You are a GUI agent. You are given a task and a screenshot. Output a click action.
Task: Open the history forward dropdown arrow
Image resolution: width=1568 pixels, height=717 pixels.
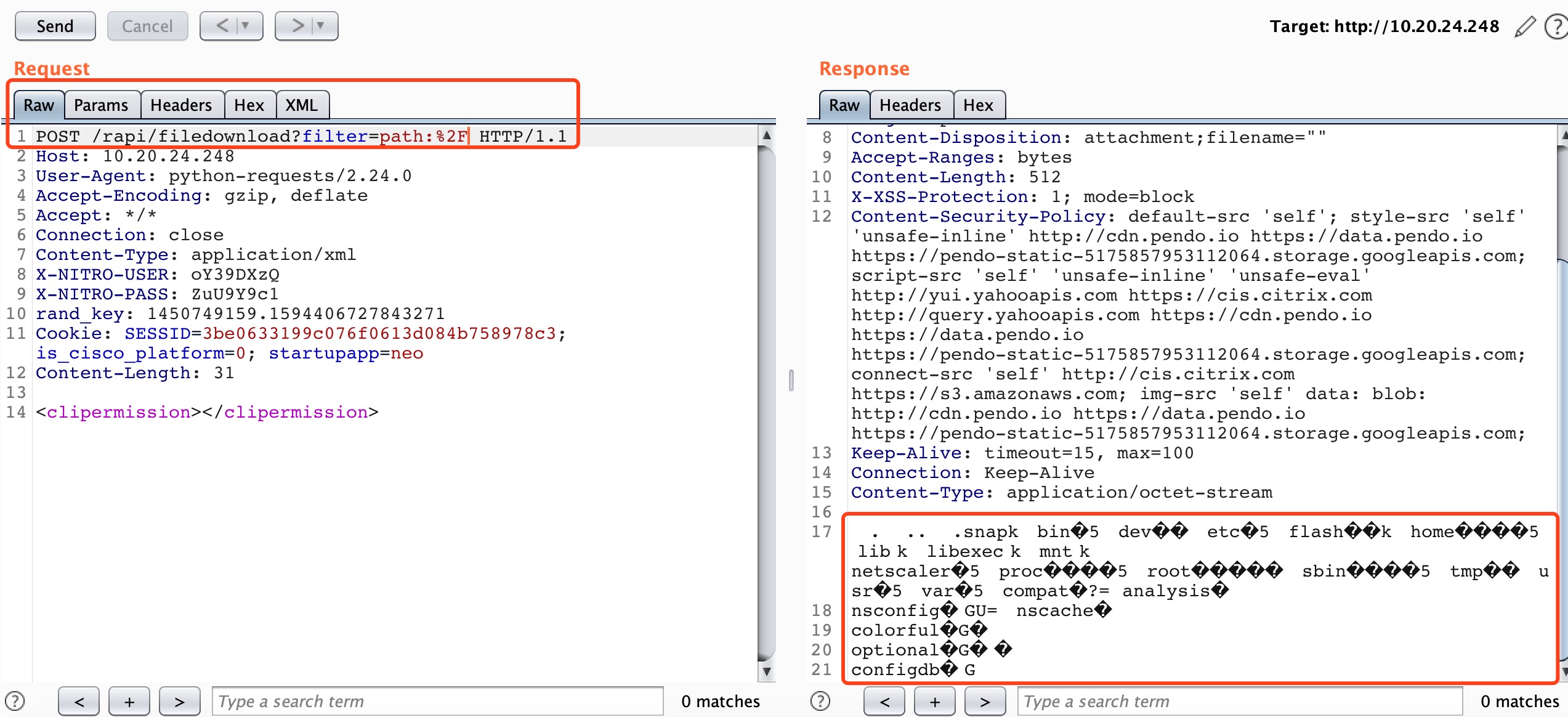coord(321,26)
